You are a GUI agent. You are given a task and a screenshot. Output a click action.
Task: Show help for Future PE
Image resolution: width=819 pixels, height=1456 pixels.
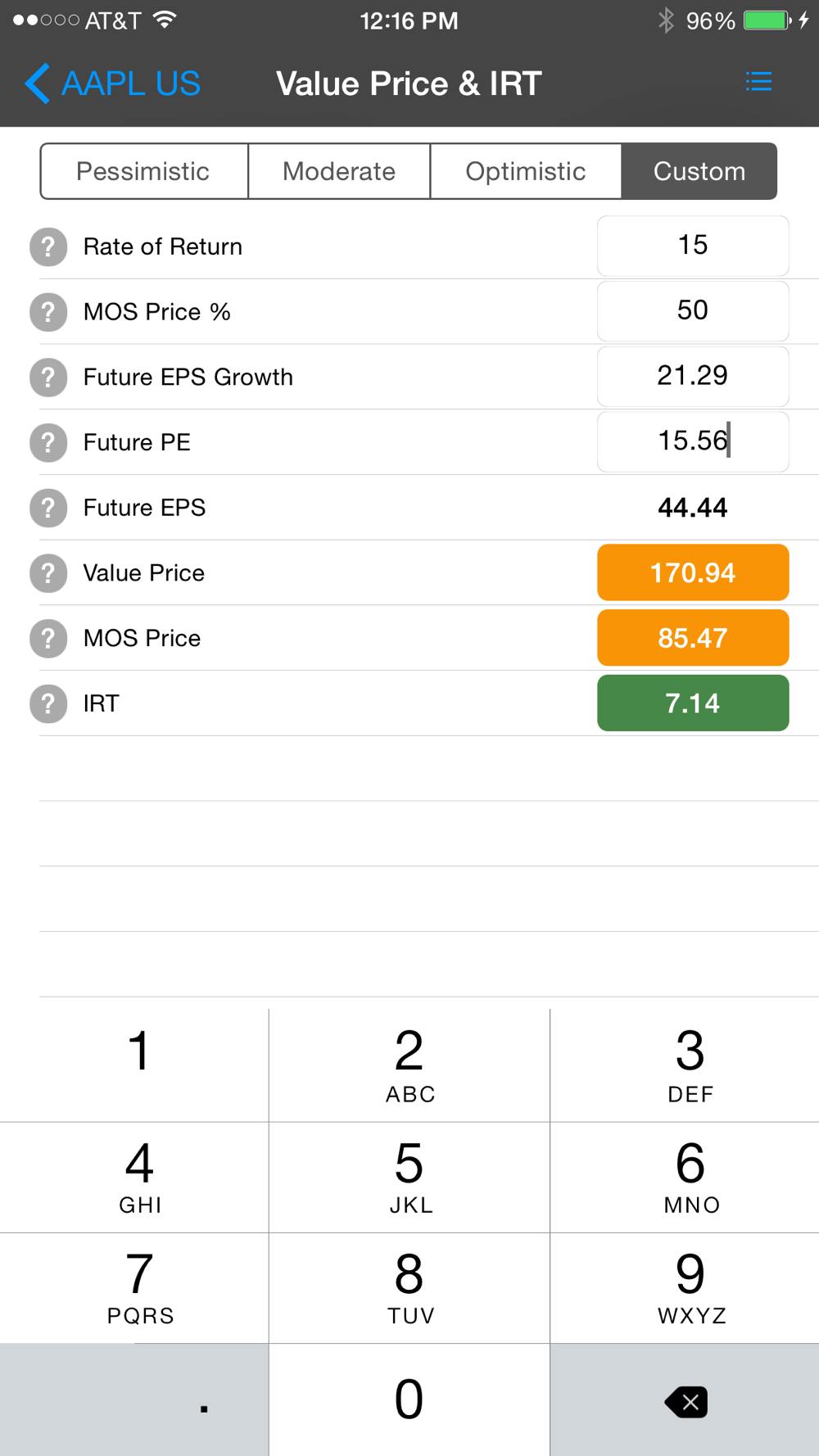click(48, 443)
